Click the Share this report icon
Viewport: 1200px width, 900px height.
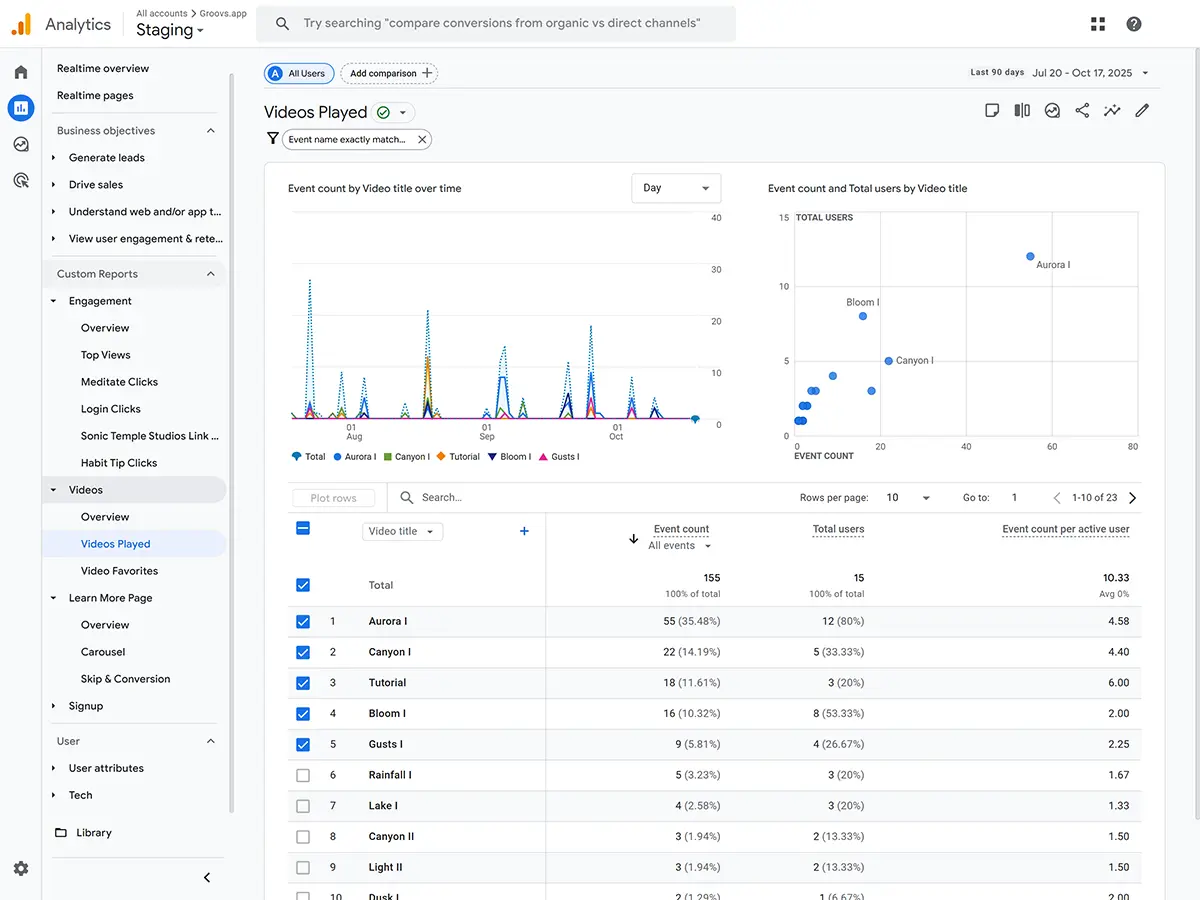pos(1082,111)
